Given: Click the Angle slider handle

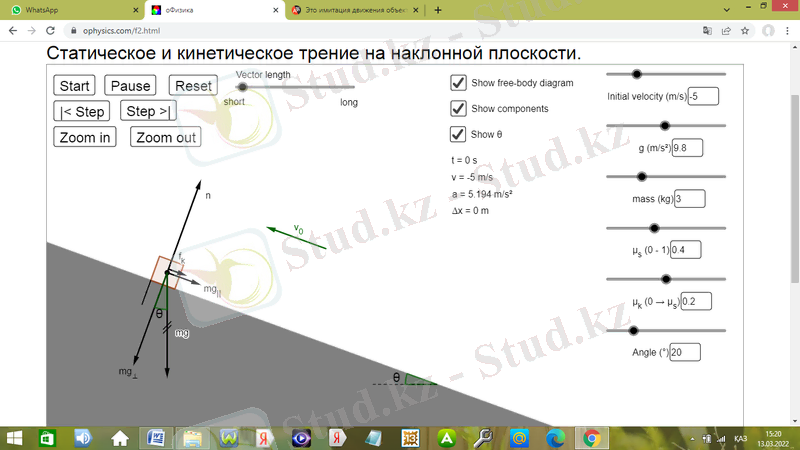Looking at the screenshot, I should tap(633, 331).
